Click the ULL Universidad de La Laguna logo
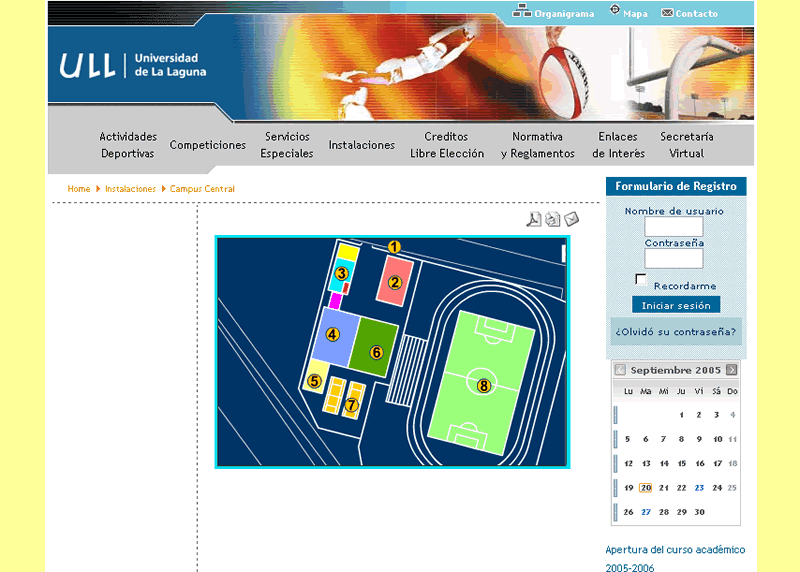 pyautogui.click(x=129, y=65)
